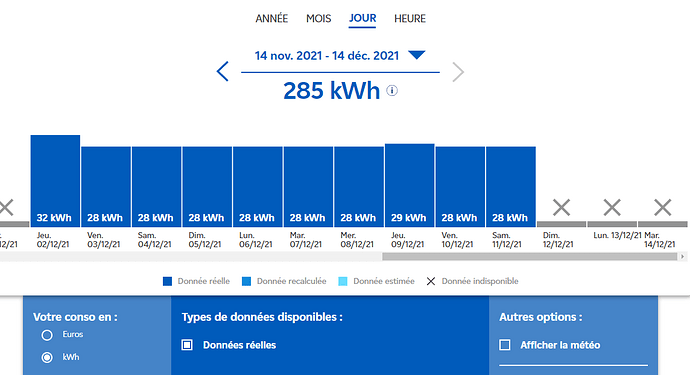Select the 28 kWh bar for 11/12/21
Image resolution: width=690 pixels, height=375 pixels.
(510, 187)
